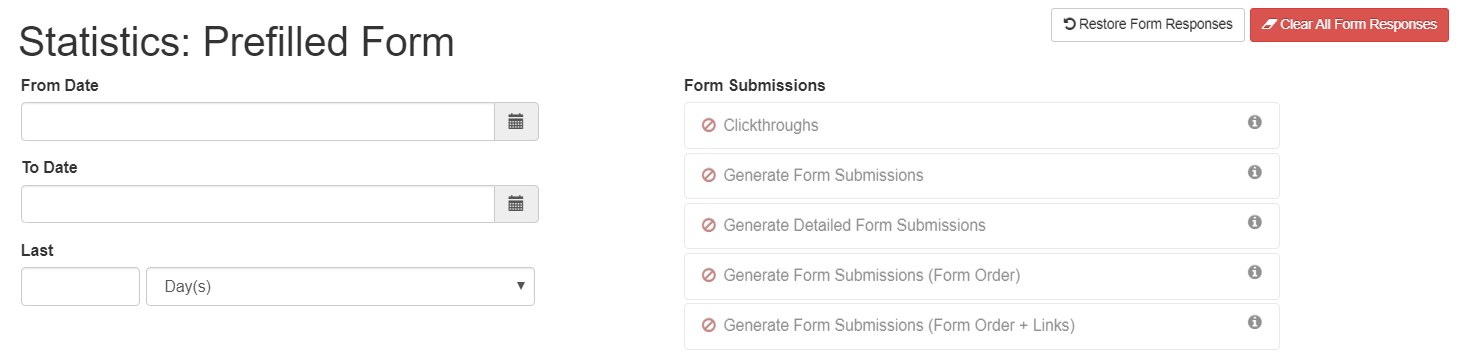This screenshot has width=1458, height=362.
Task: Focus the From Date input field
Action: click(258, 122)
